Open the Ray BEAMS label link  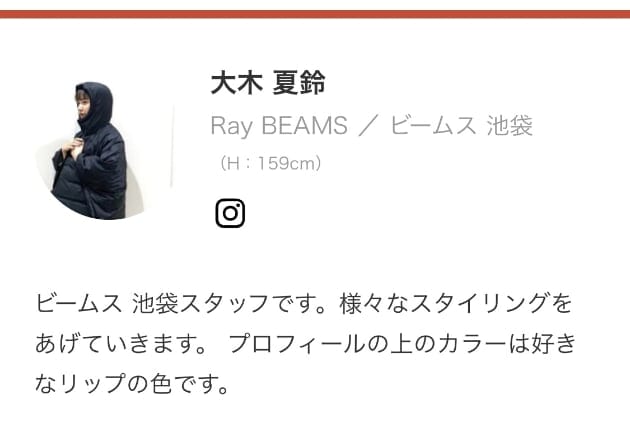(x=279, y=125)
